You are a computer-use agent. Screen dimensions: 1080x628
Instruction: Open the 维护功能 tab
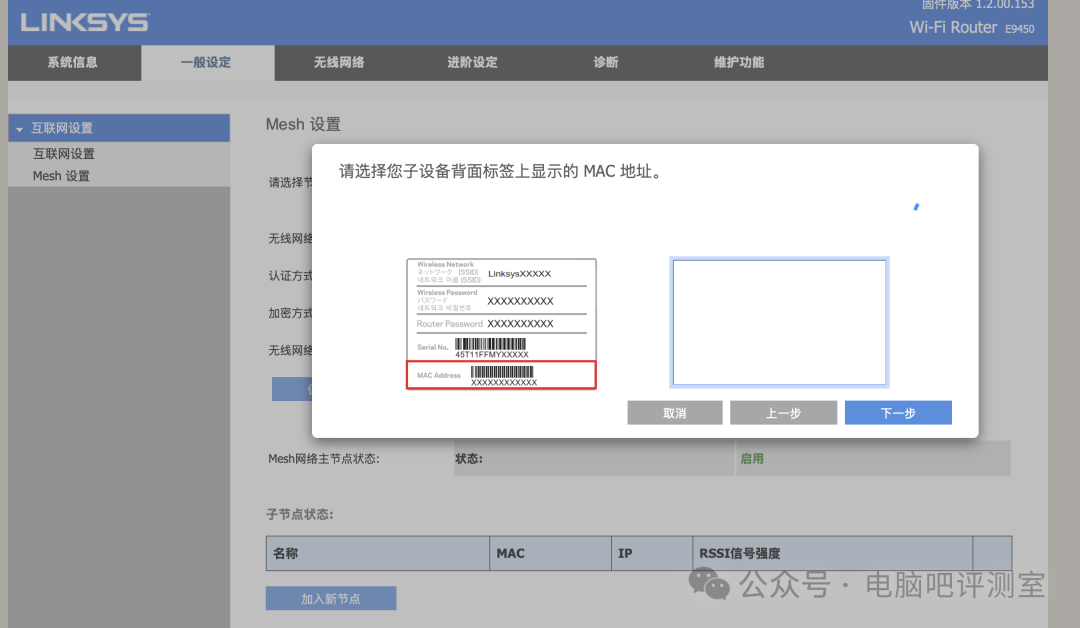[x=739, y=63]
